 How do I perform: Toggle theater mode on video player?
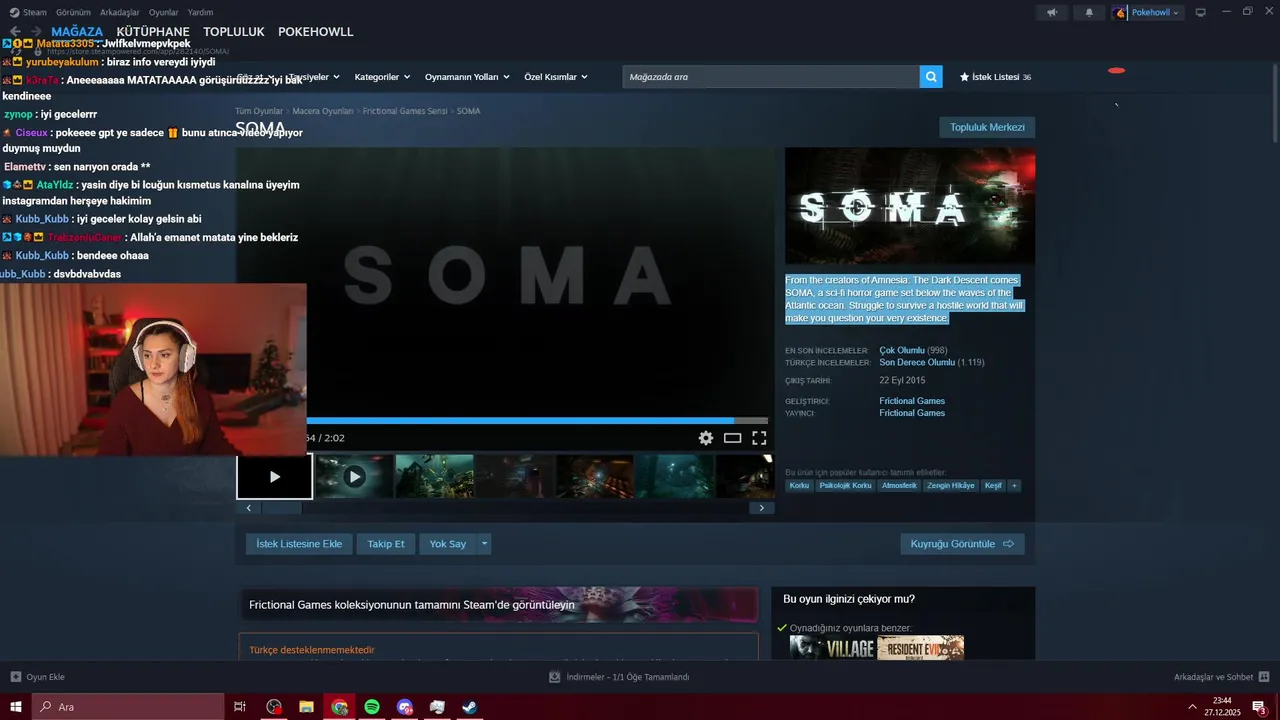click(733, 438)
